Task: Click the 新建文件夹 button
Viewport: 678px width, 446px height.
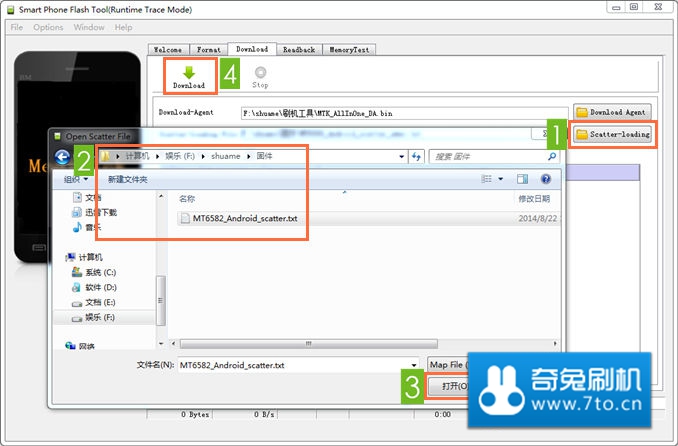Action: click(128, 179)
